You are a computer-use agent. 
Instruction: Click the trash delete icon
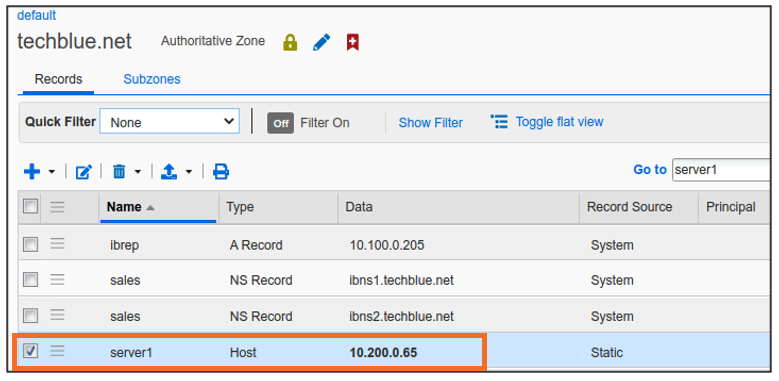[x=119, y=172]
